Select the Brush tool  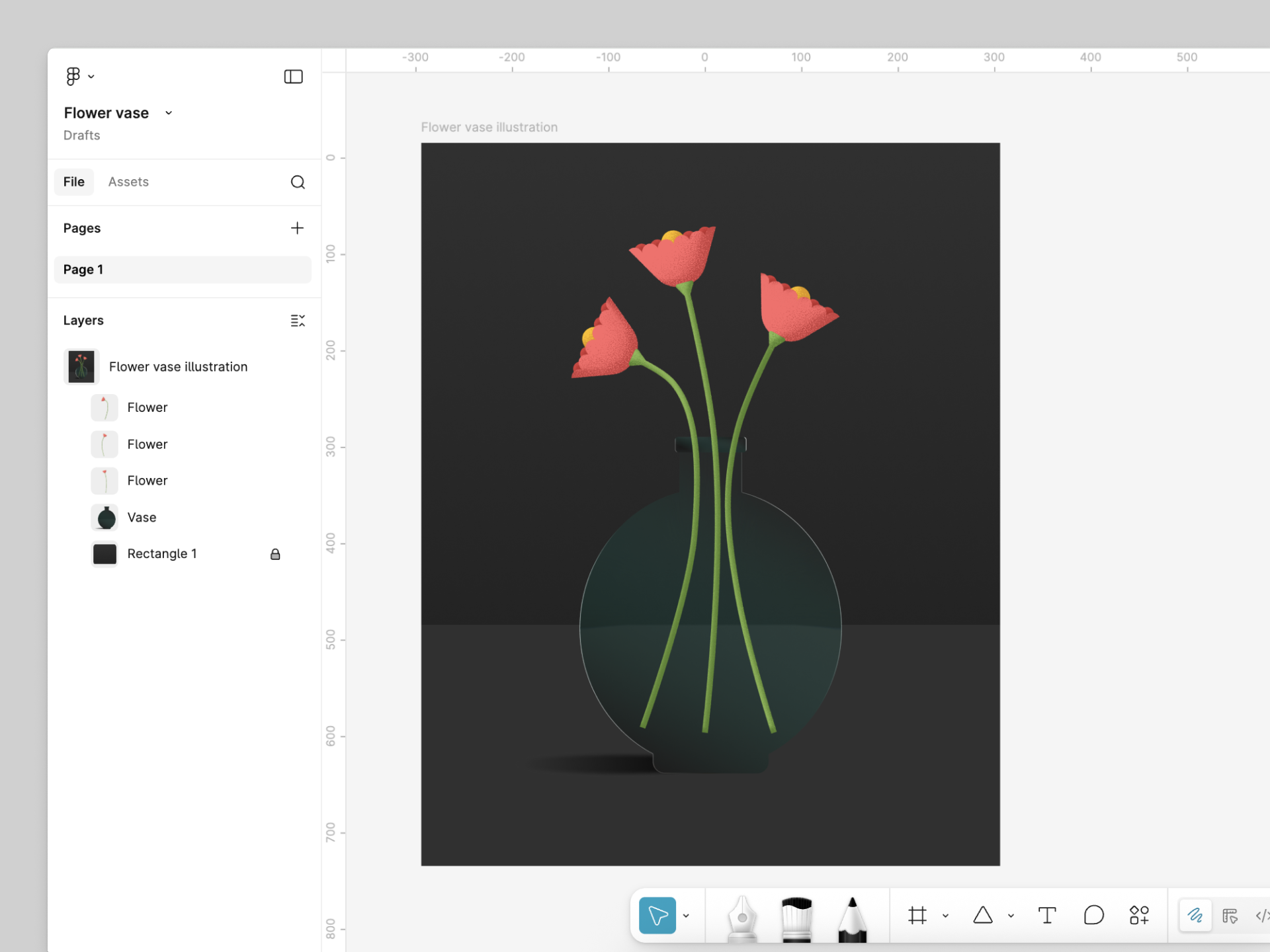click(x=797, y=916)
